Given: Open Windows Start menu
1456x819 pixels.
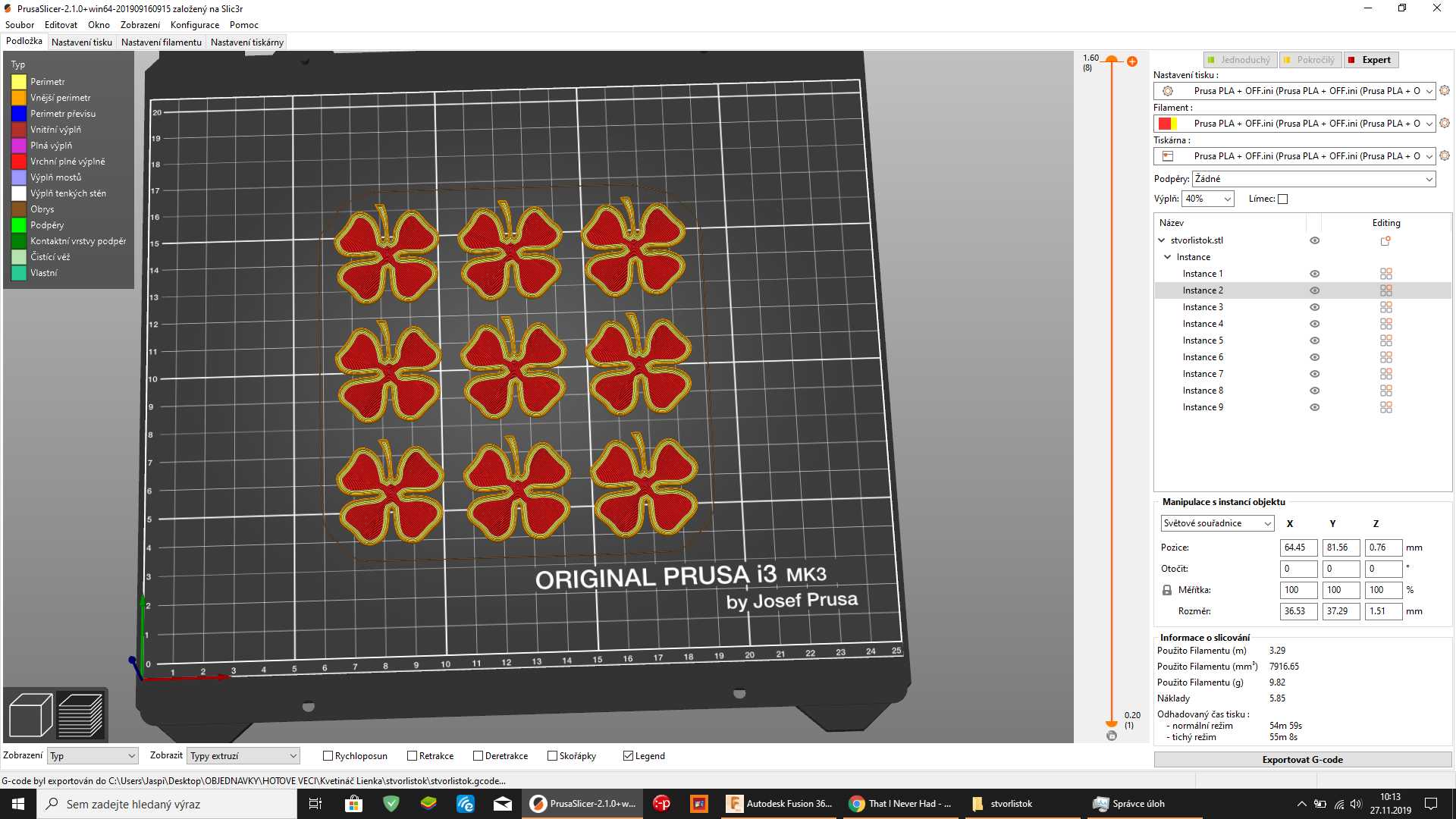Looking at the screenshot, I should 18,804.
